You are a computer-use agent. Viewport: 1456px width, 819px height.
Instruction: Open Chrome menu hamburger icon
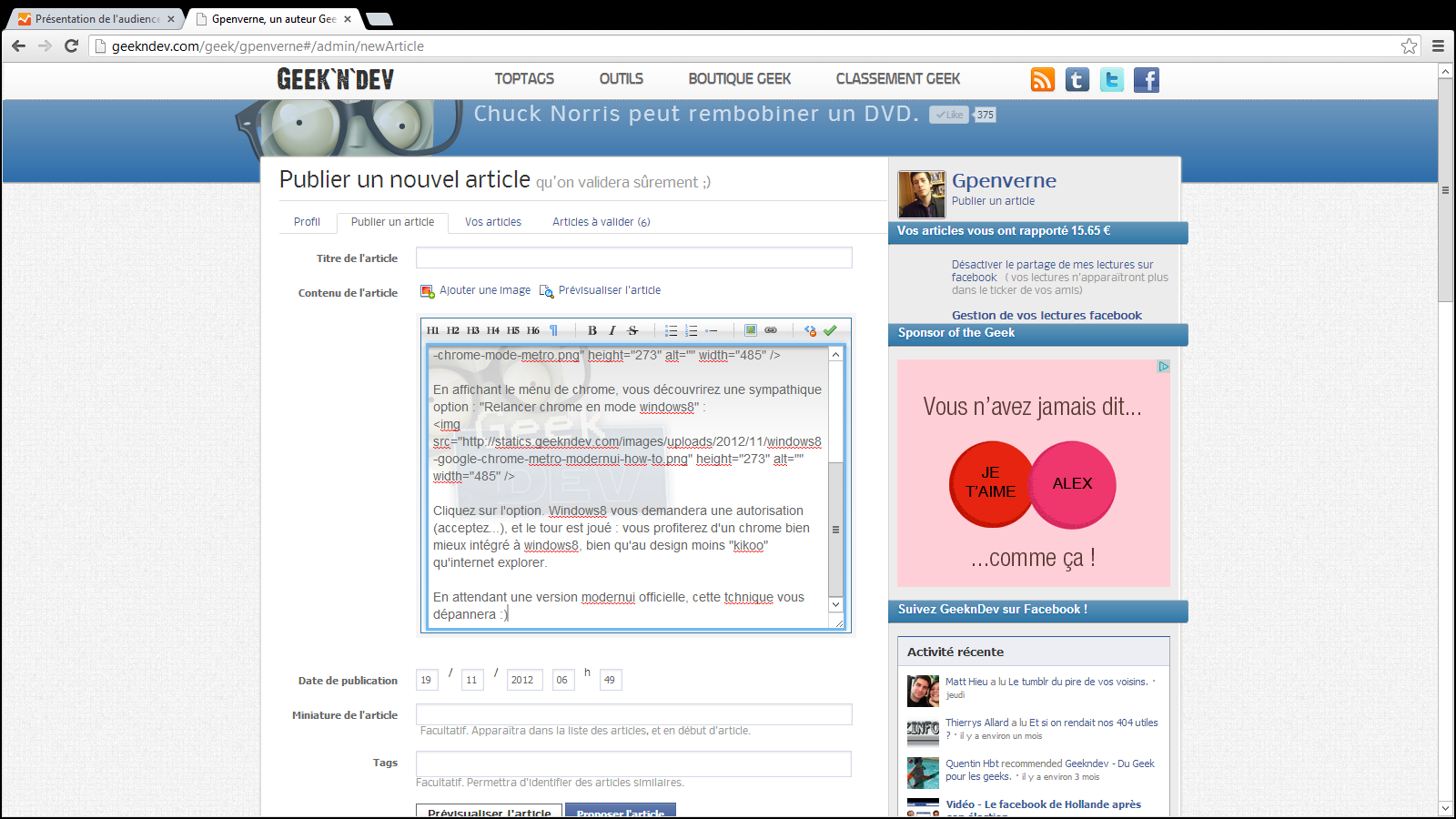1438,45
